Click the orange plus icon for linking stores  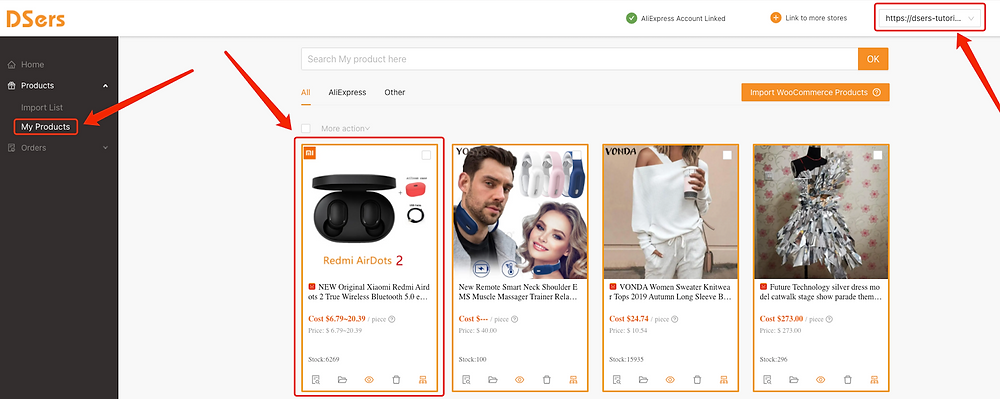tap(776, 18)
